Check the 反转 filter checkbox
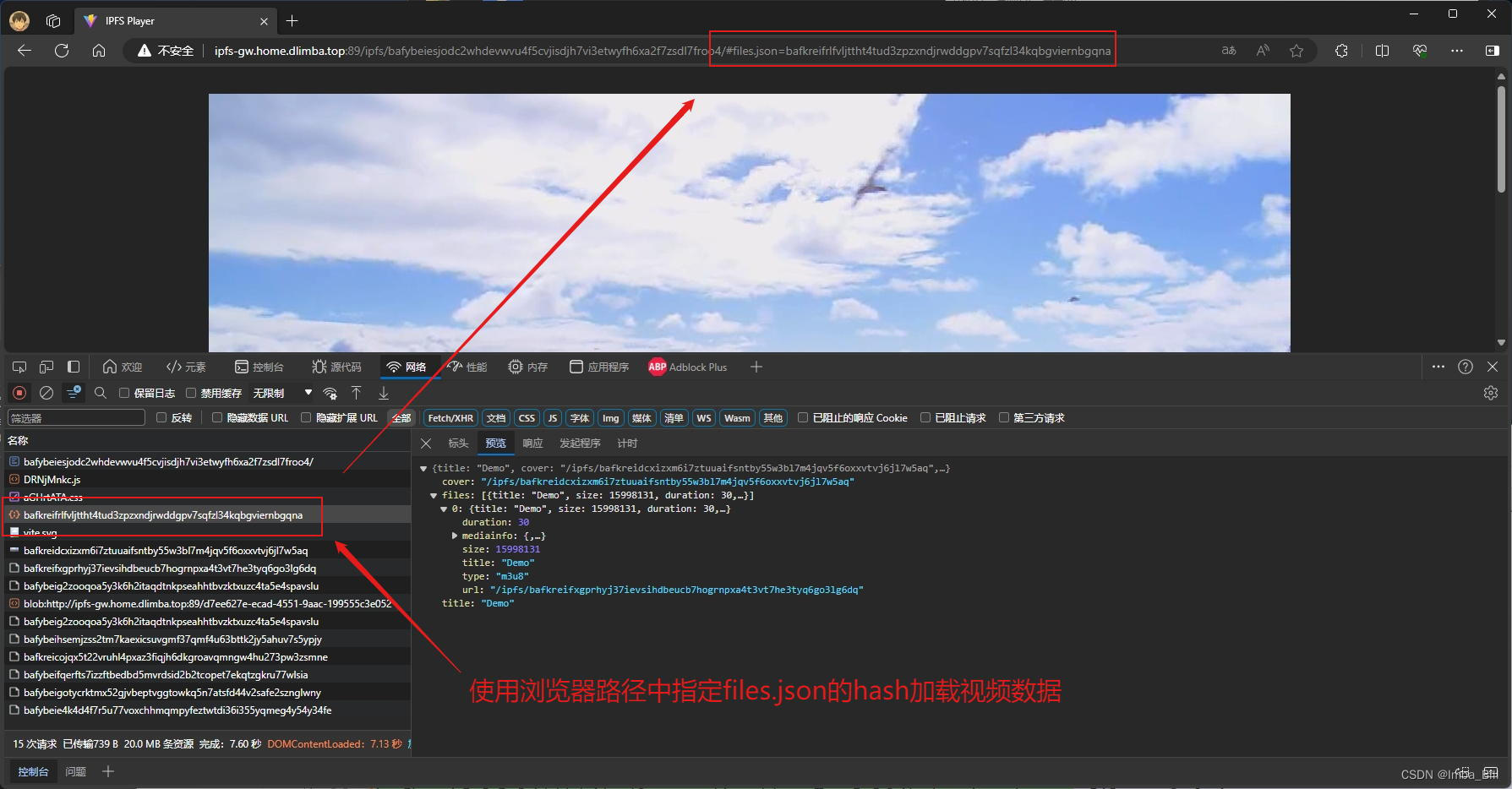Screen dimensions: 1512x789 tap(161, 417)
